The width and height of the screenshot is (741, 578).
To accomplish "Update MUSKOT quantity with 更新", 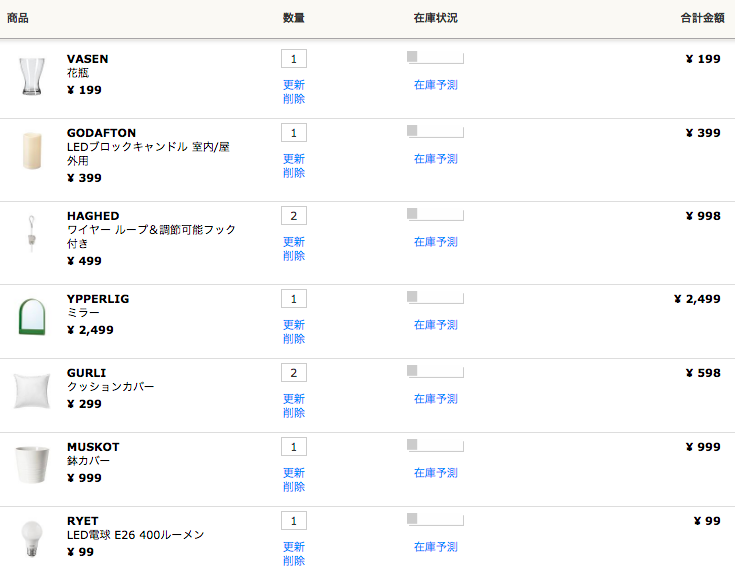I will 293,473.
